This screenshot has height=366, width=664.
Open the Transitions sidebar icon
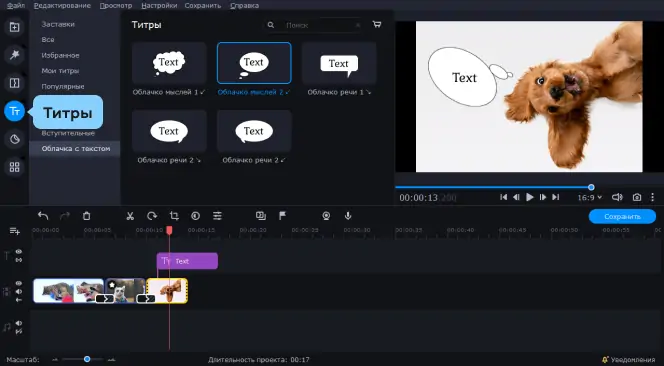coord(14,83)
